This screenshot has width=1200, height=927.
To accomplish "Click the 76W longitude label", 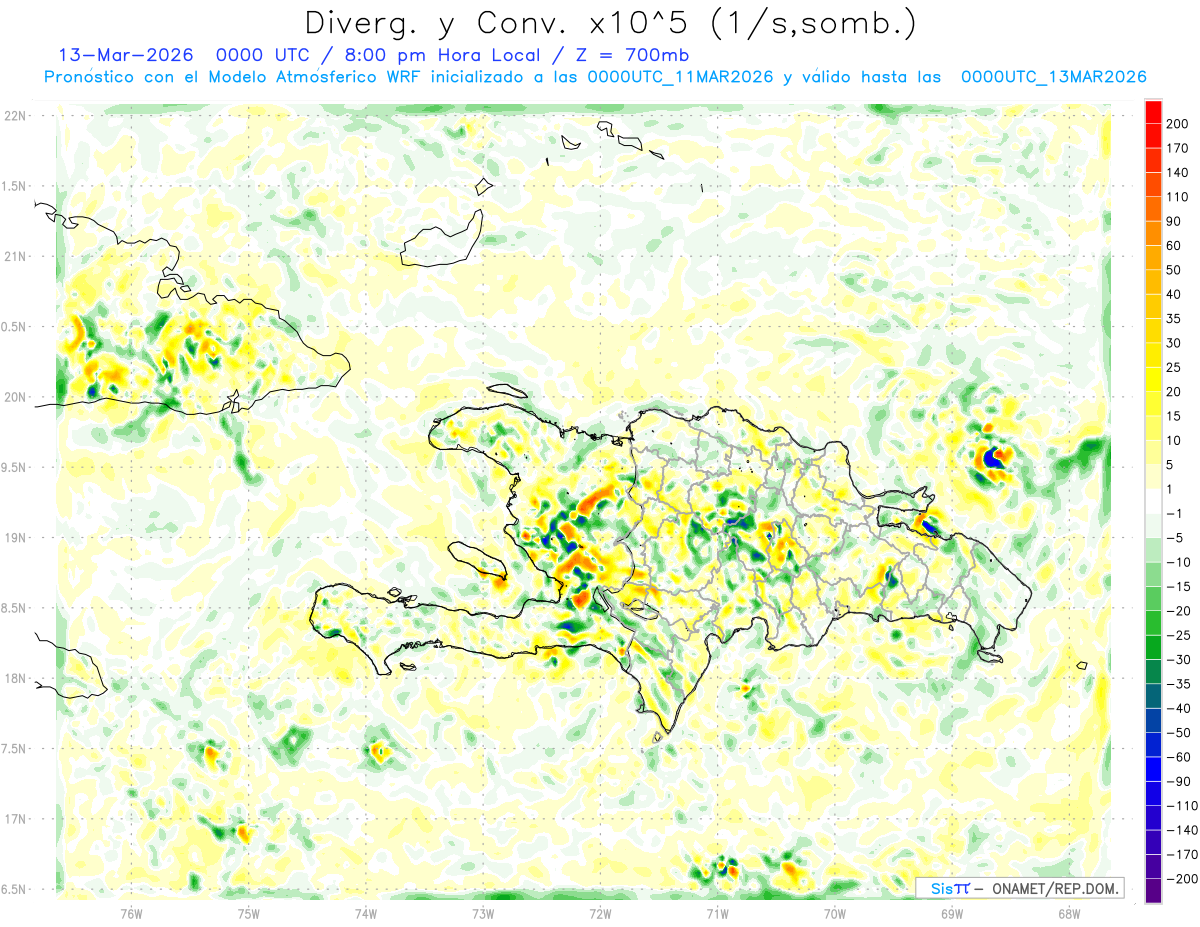I will [131, 913].
